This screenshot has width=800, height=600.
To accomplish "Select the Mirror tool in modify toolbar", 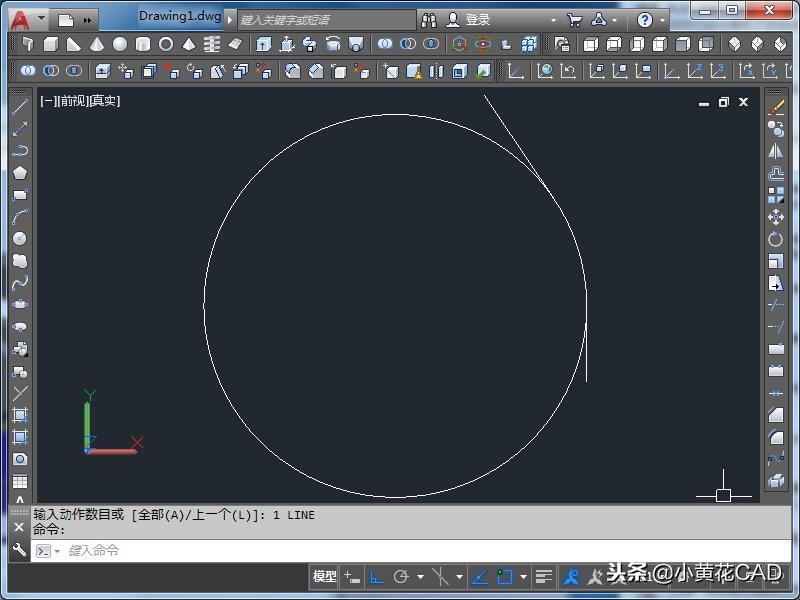I will [x=776, y=152].
